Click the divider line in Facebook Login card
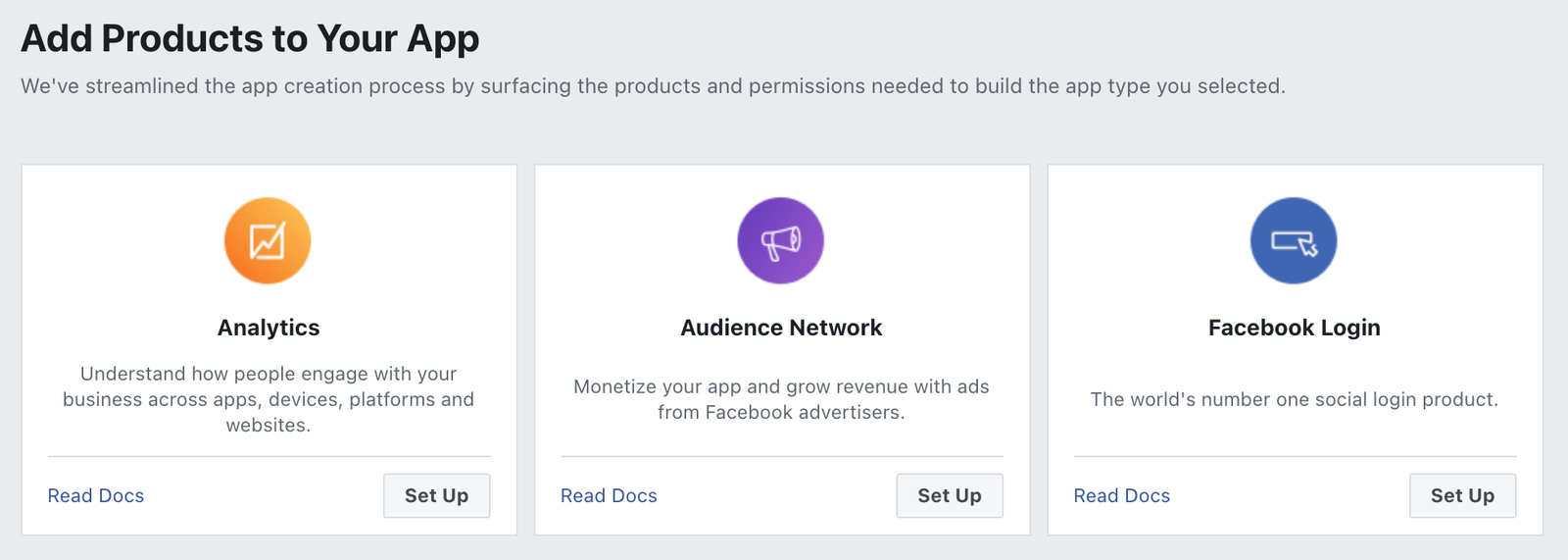 click(1295, 456)
